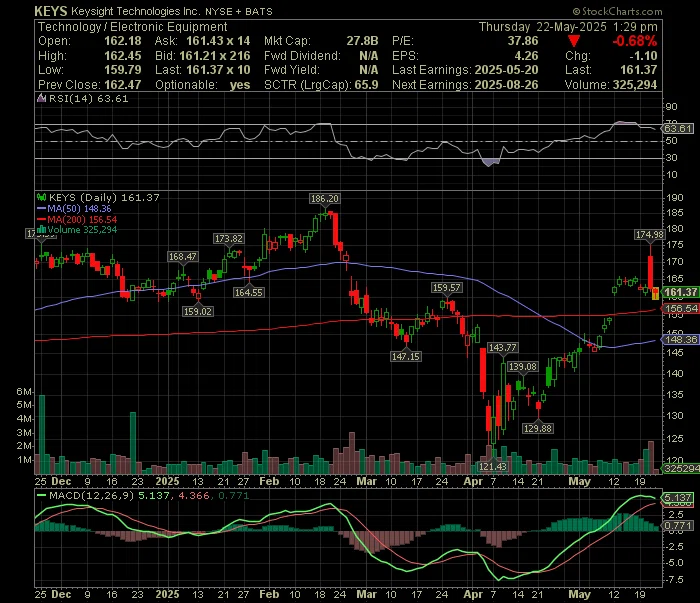Click the RSI axis value tag 63.61
Image resolution: width=700 pixels, height=603 pixels.
coord(678,129)
